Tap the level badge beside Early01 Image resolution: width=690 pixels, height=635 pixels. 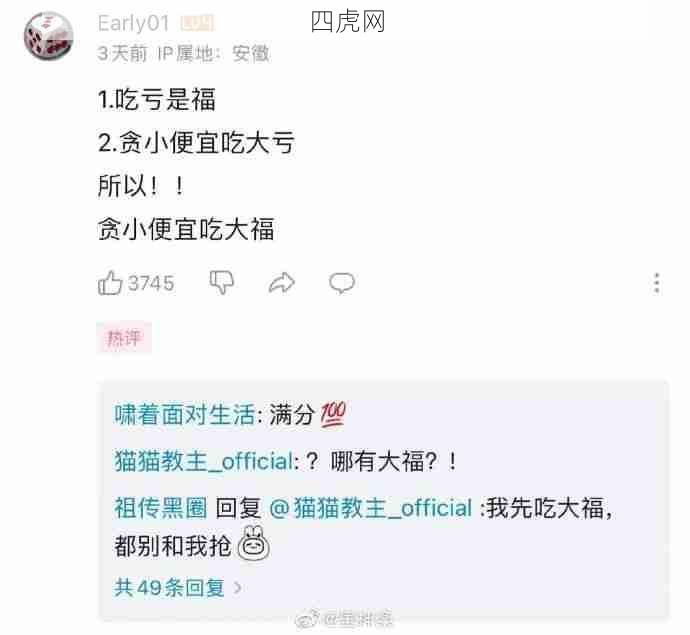(x=197, y=23)
